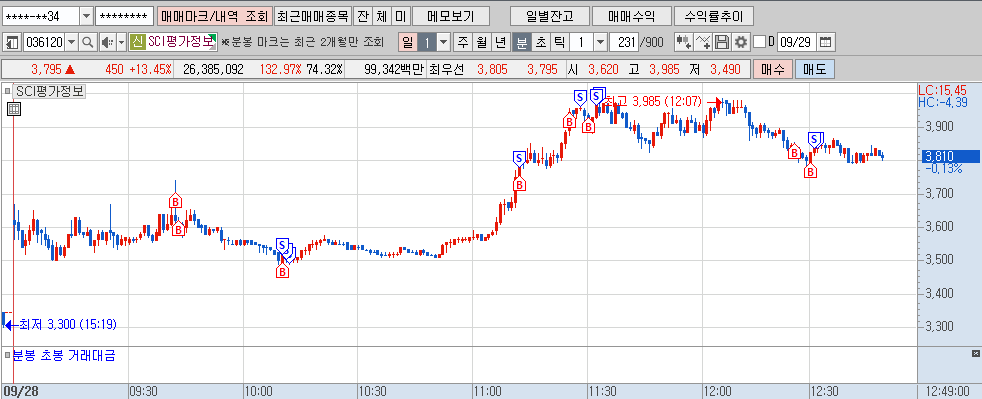
Task: Click the SCI평가정보 stock name box
Action: tap(182, 43)
